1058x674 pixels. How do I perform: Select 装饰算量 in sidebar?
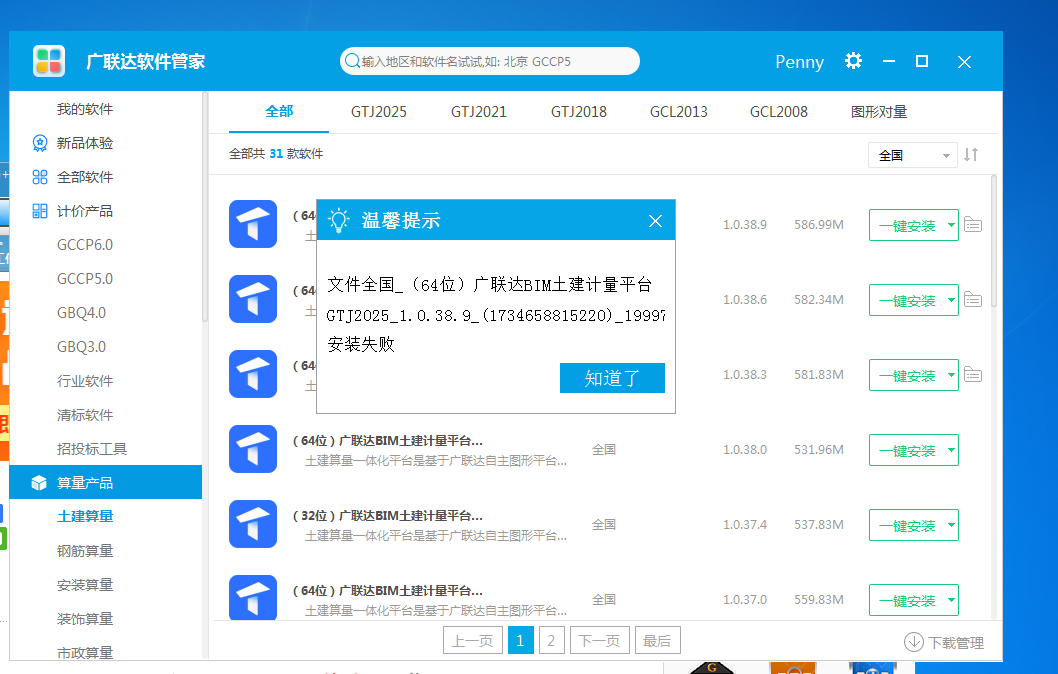click(85, 619)
